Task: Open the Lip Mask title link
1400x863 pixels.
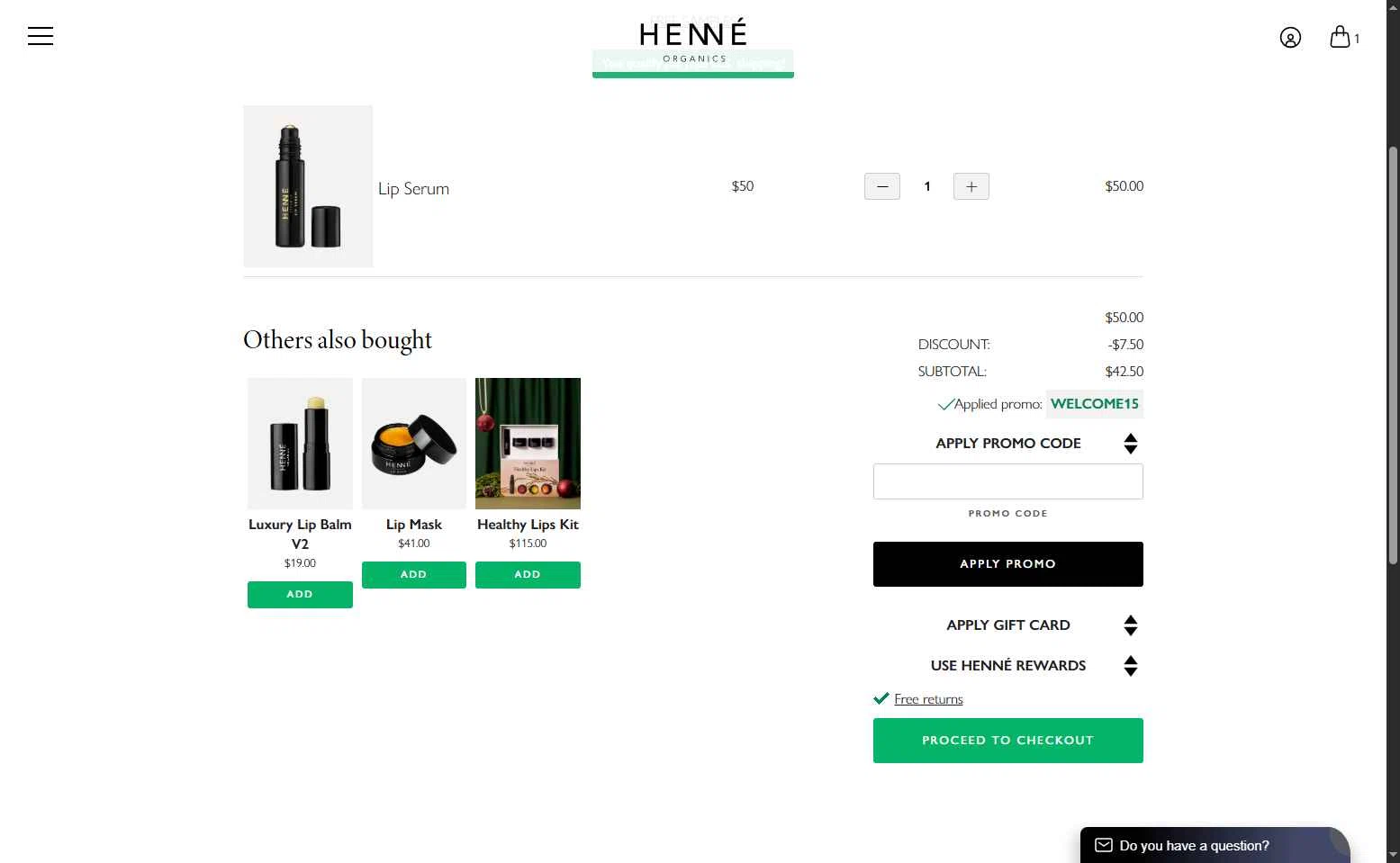Action: point(414,524)
